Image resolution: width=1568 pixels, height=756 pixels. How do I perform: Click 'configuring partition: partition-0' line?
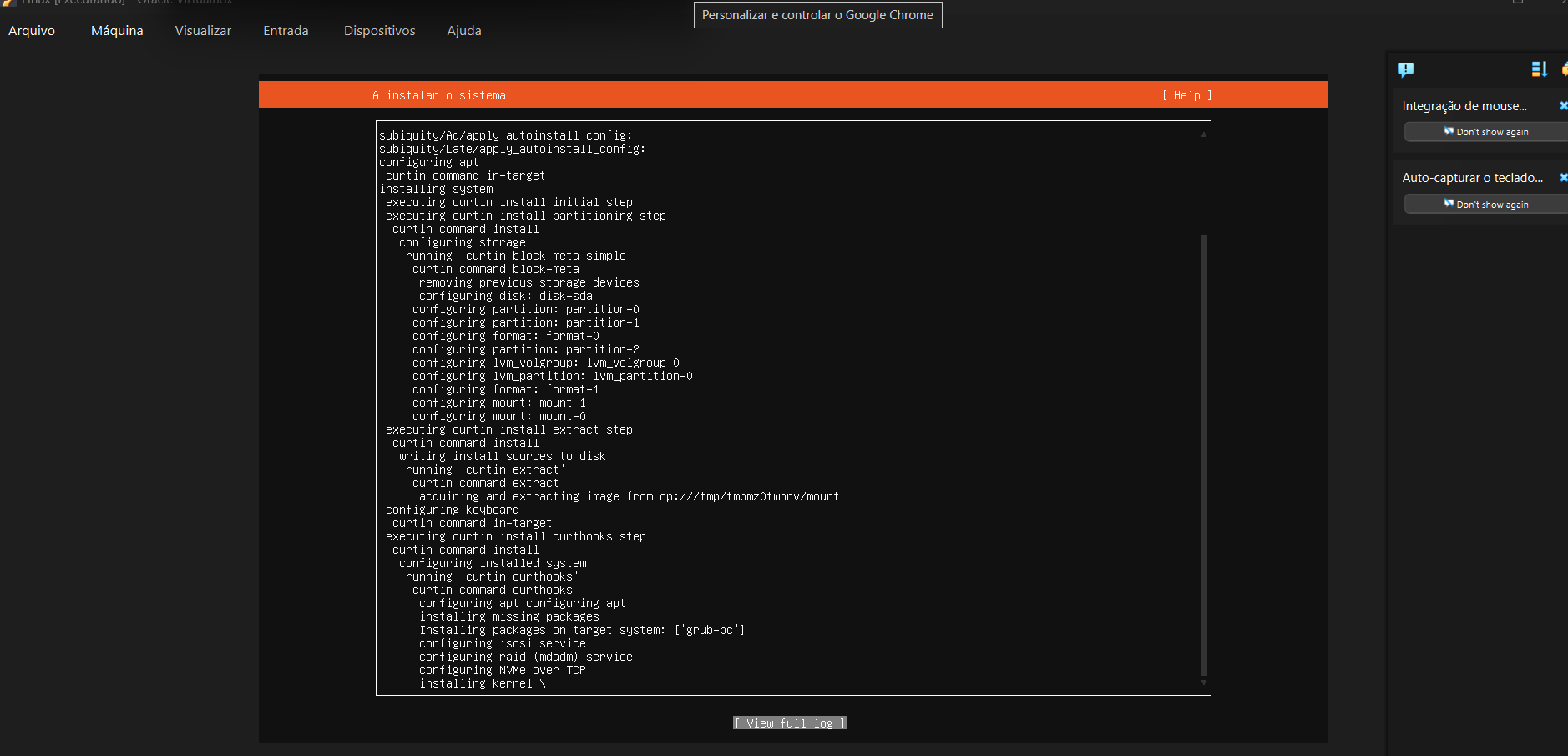[526, 309]
